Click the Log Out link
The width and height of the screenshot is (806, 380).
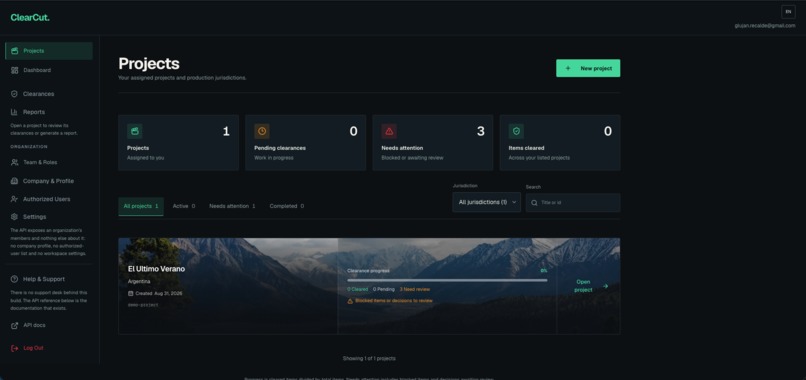49,348
